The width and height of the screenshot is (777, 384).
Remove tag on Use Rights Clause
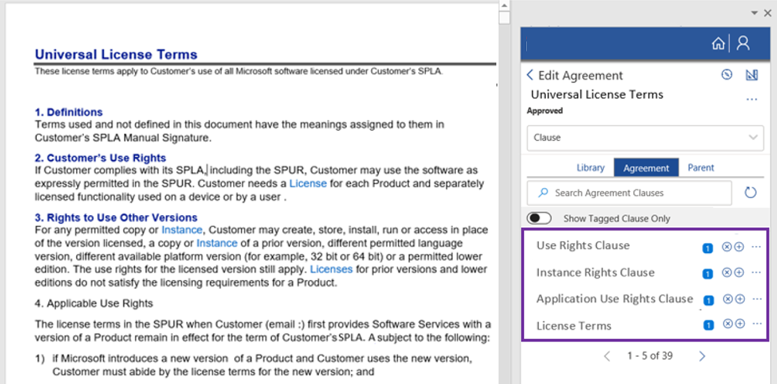726,246
